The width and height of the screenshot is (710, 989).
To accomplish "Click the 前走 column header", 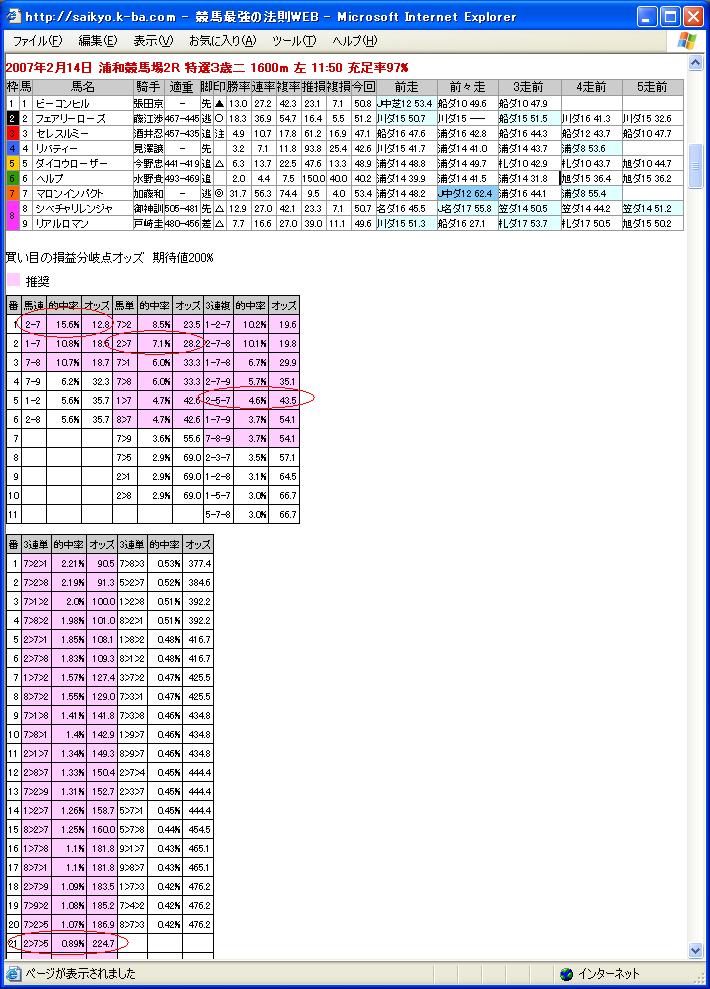I will pos(407,87).
